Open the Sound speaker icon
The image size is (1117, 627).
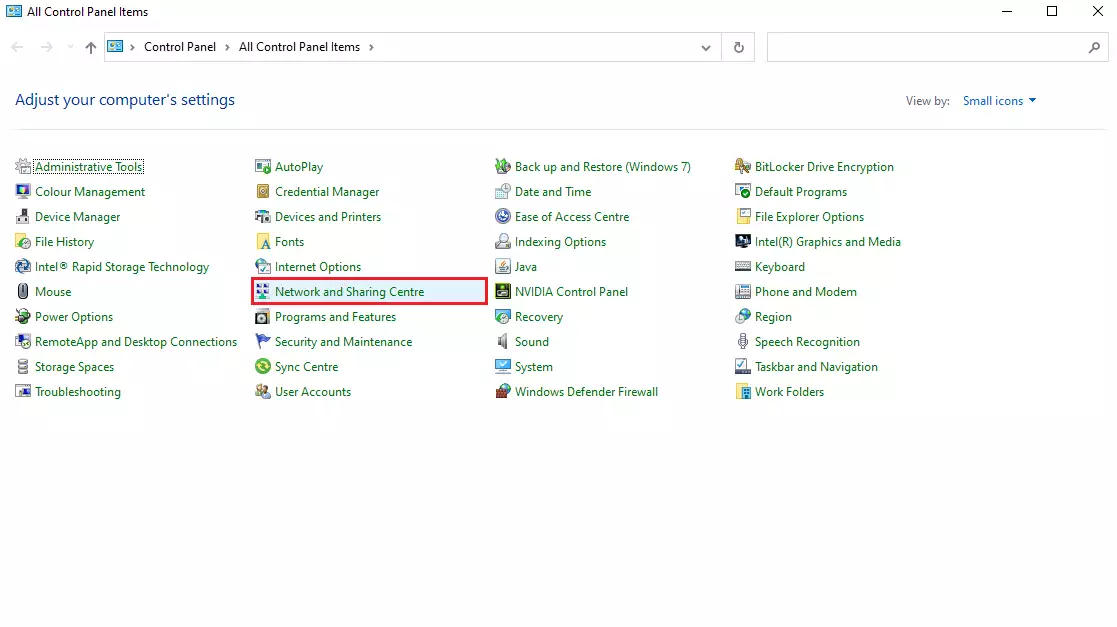pyautogui.click(x=503, y=342)
